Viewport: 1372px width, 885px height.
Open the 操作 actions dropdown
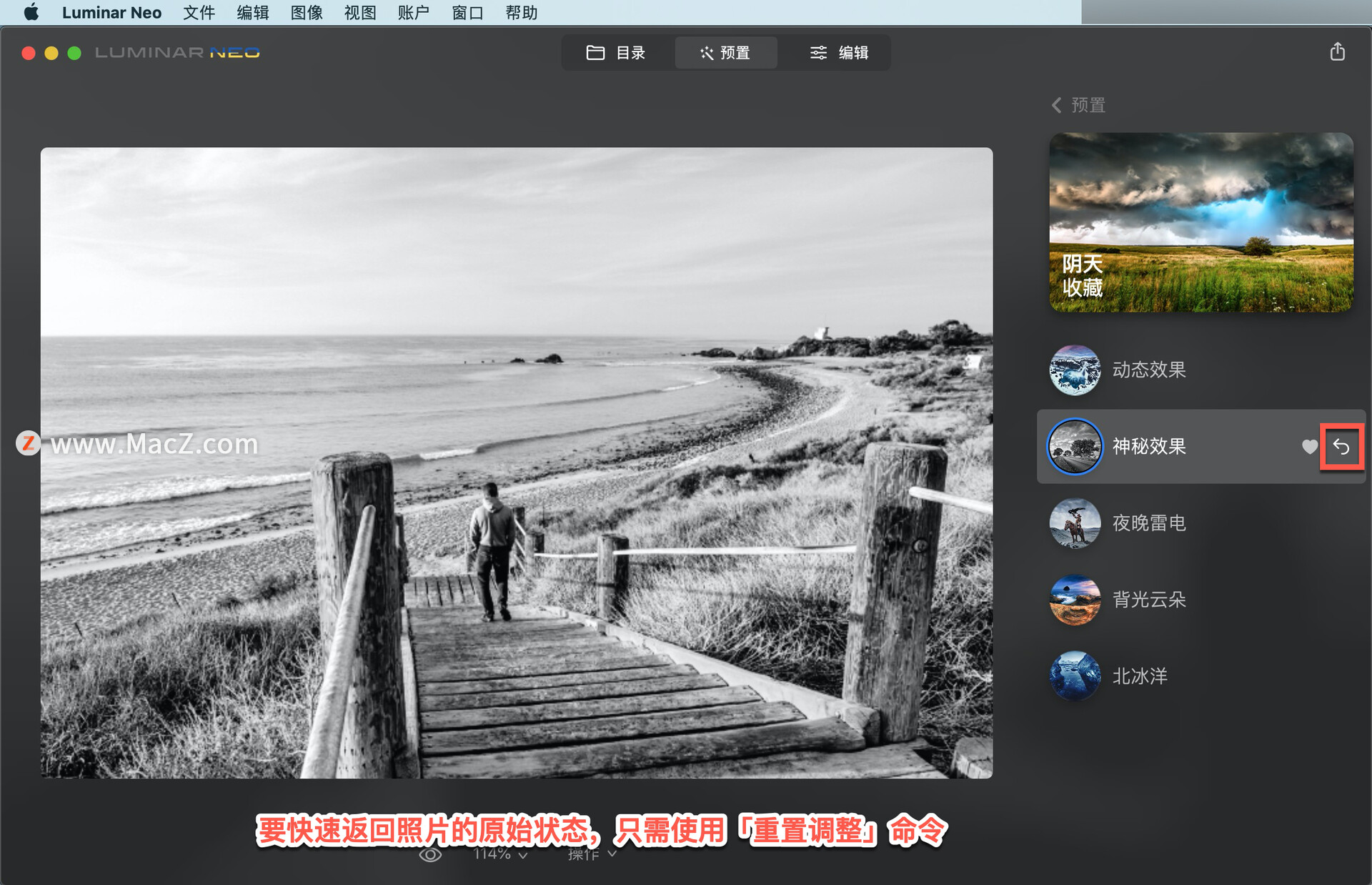click(592, 854)
